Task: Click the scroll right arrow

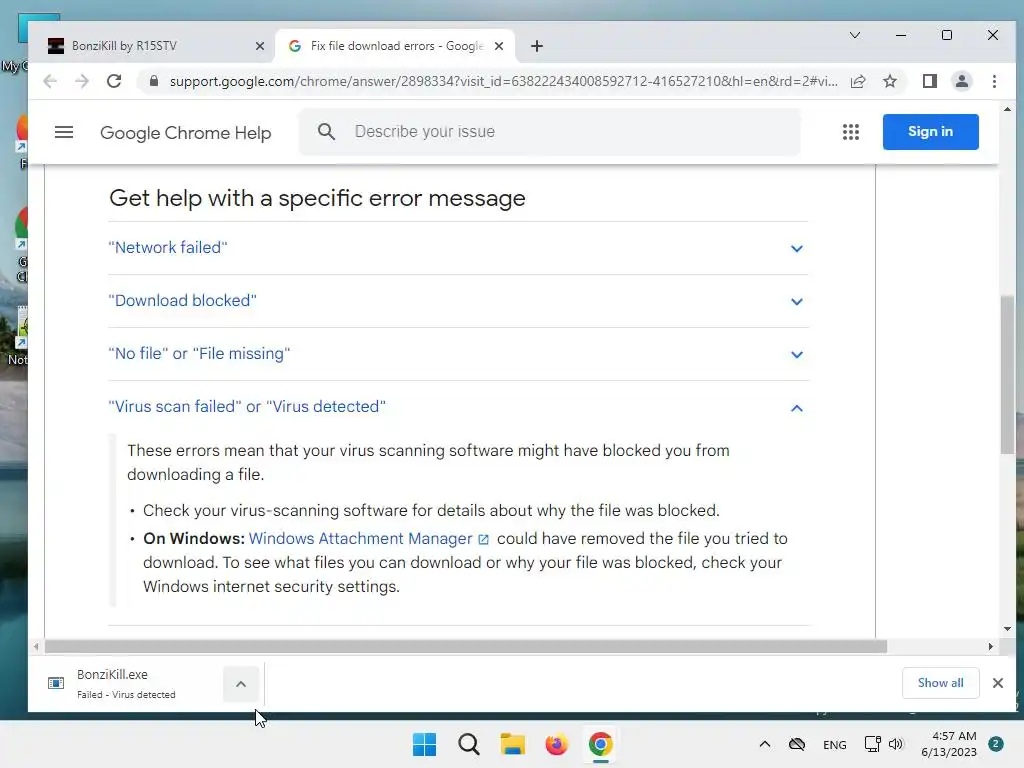Action: click(990, 647)
